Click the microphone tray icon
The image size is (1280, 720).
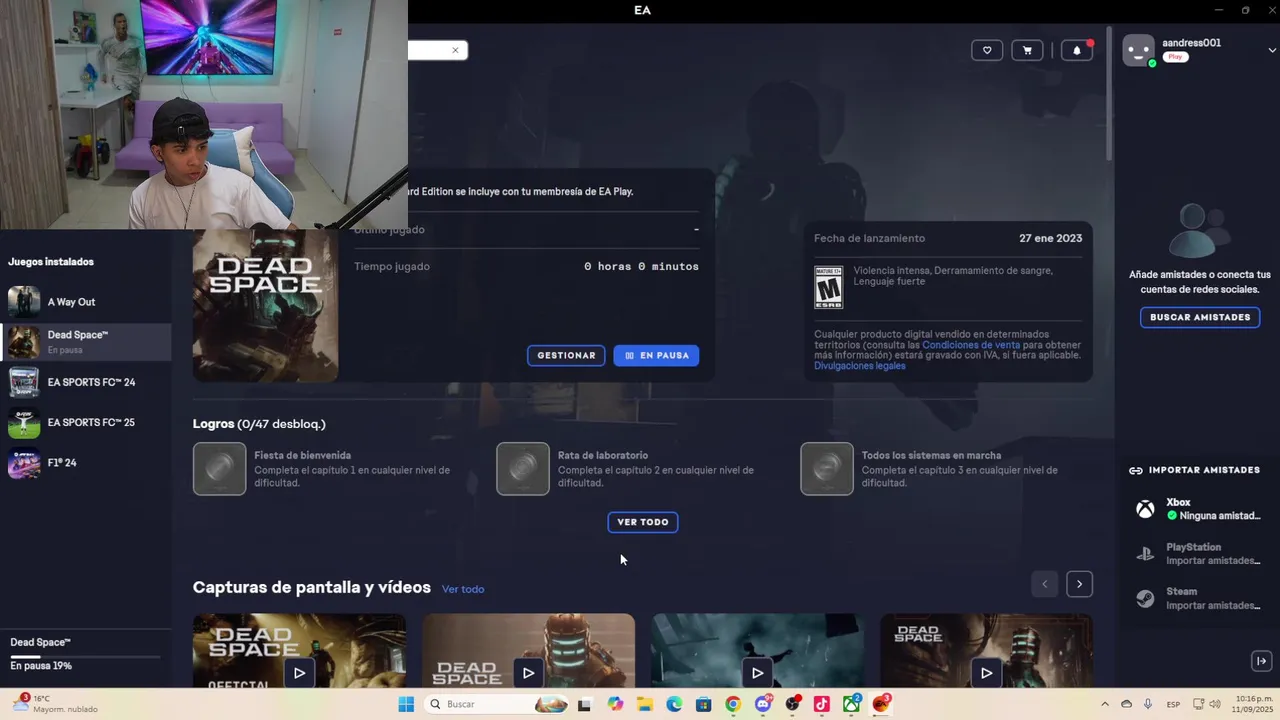tap(1148, 704)
